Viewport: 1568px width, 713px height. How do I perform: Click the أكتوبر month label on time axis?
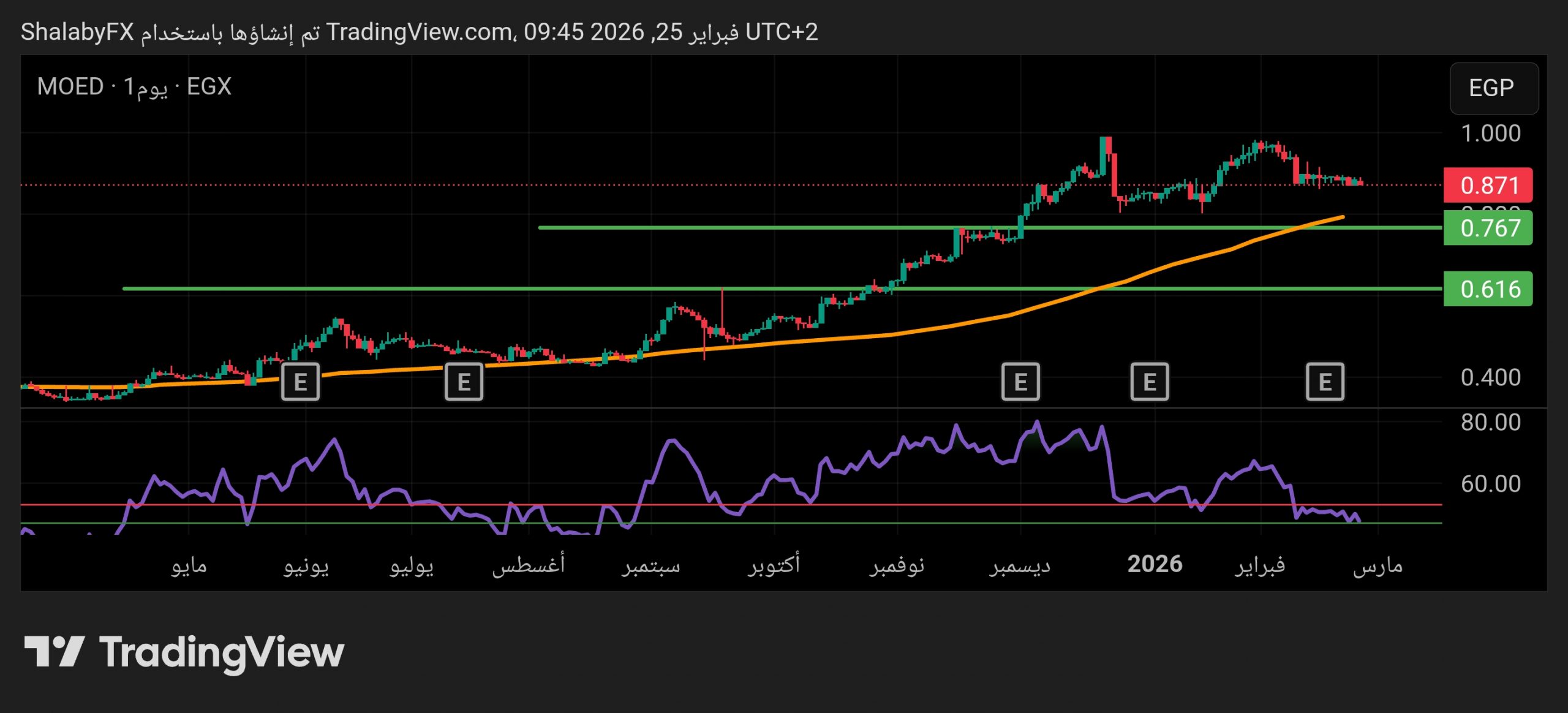774,564
